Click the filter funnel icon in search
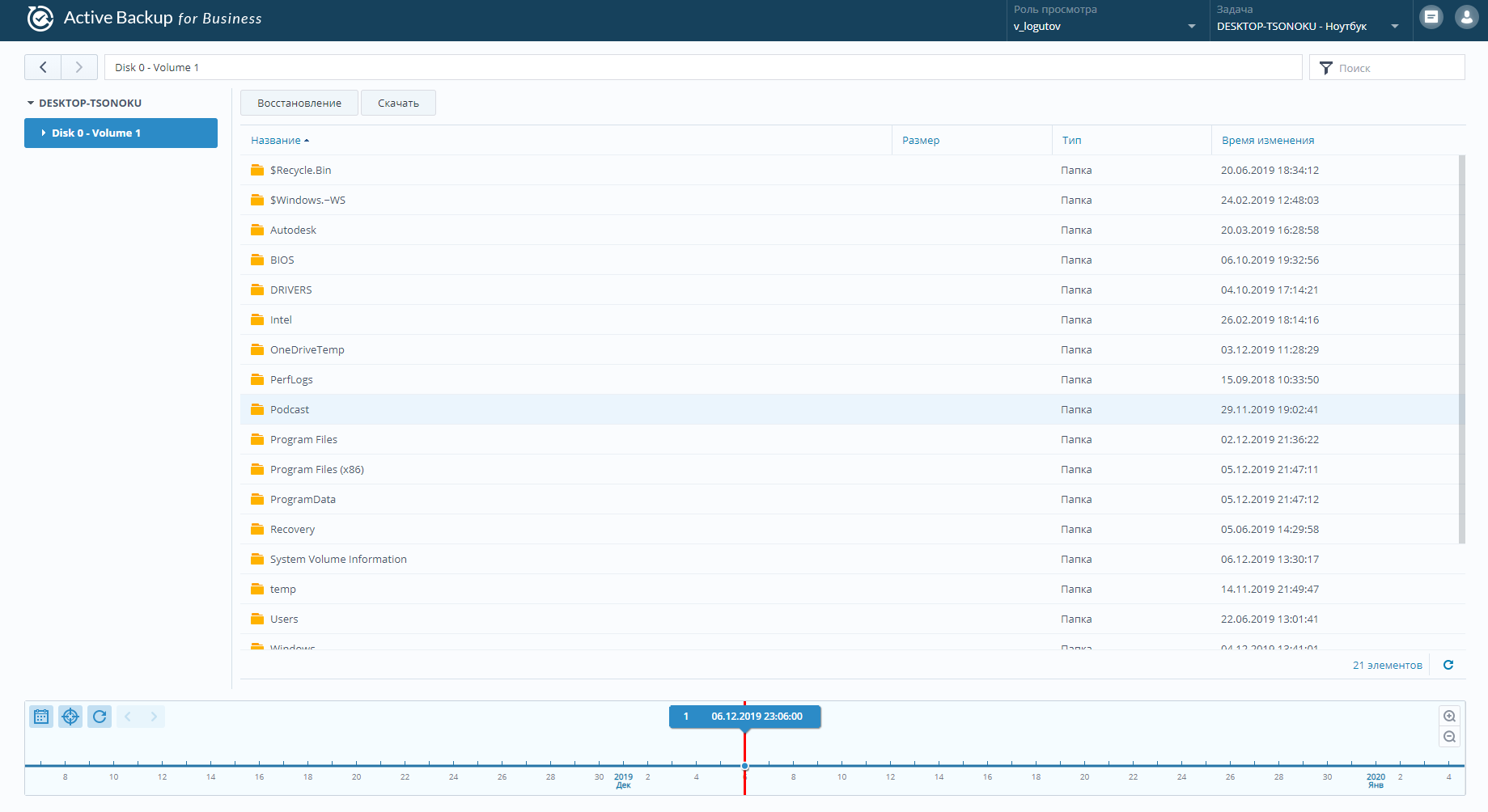 [1325, 68]
